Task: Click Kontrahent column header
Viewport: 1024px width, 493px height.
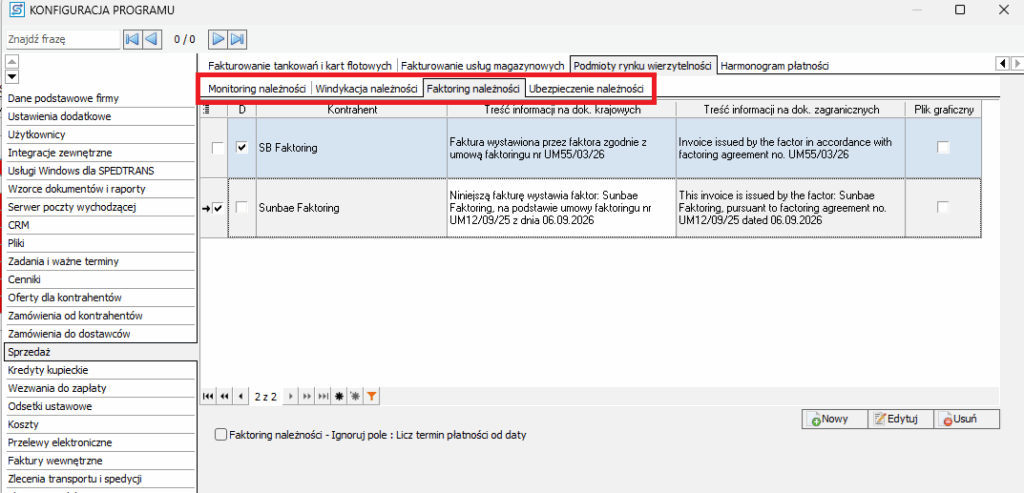Action: 352,110
